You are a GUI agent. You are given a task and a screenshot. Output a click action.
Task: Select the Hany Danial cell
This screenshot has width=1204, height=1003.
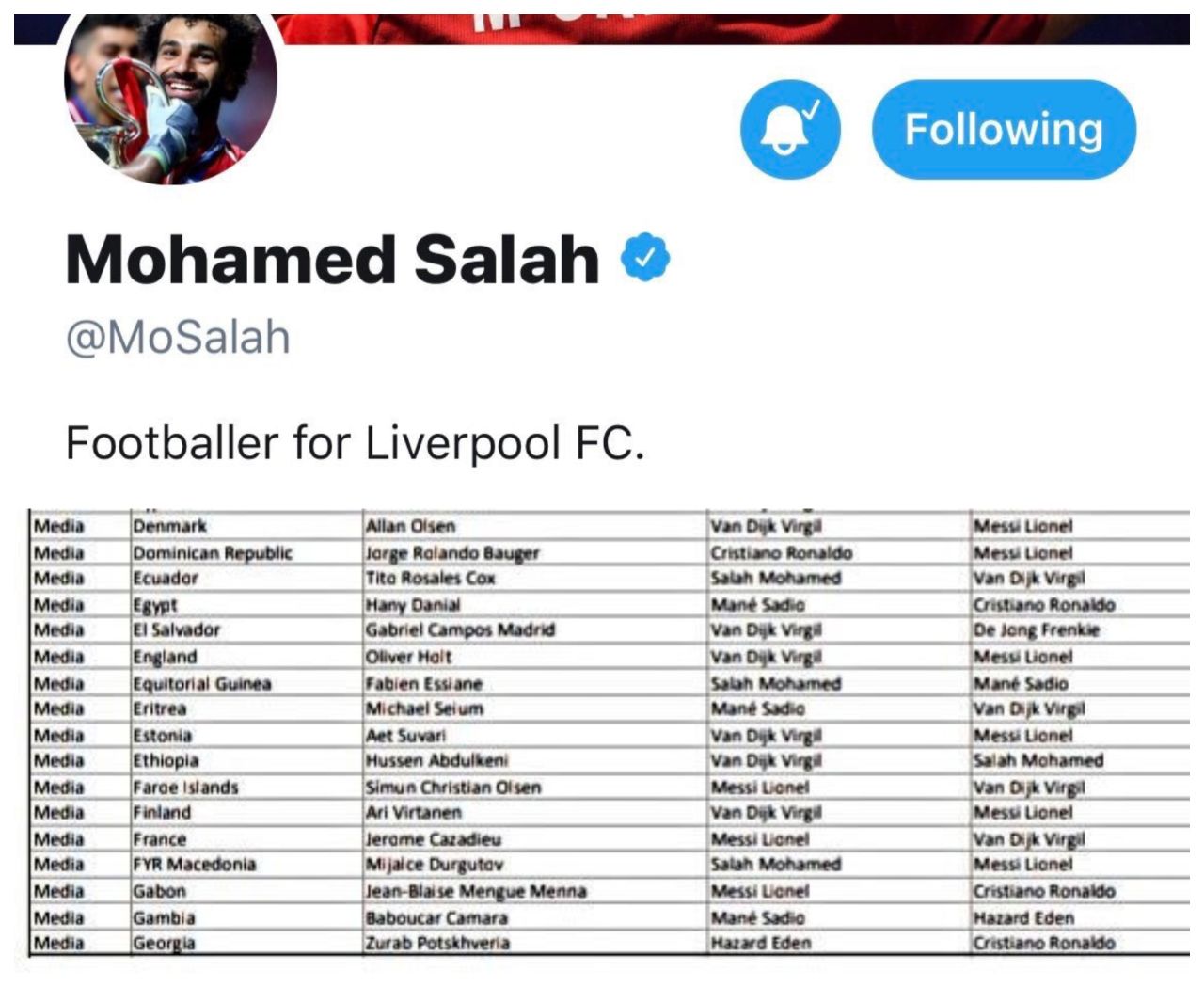(534, 605)
